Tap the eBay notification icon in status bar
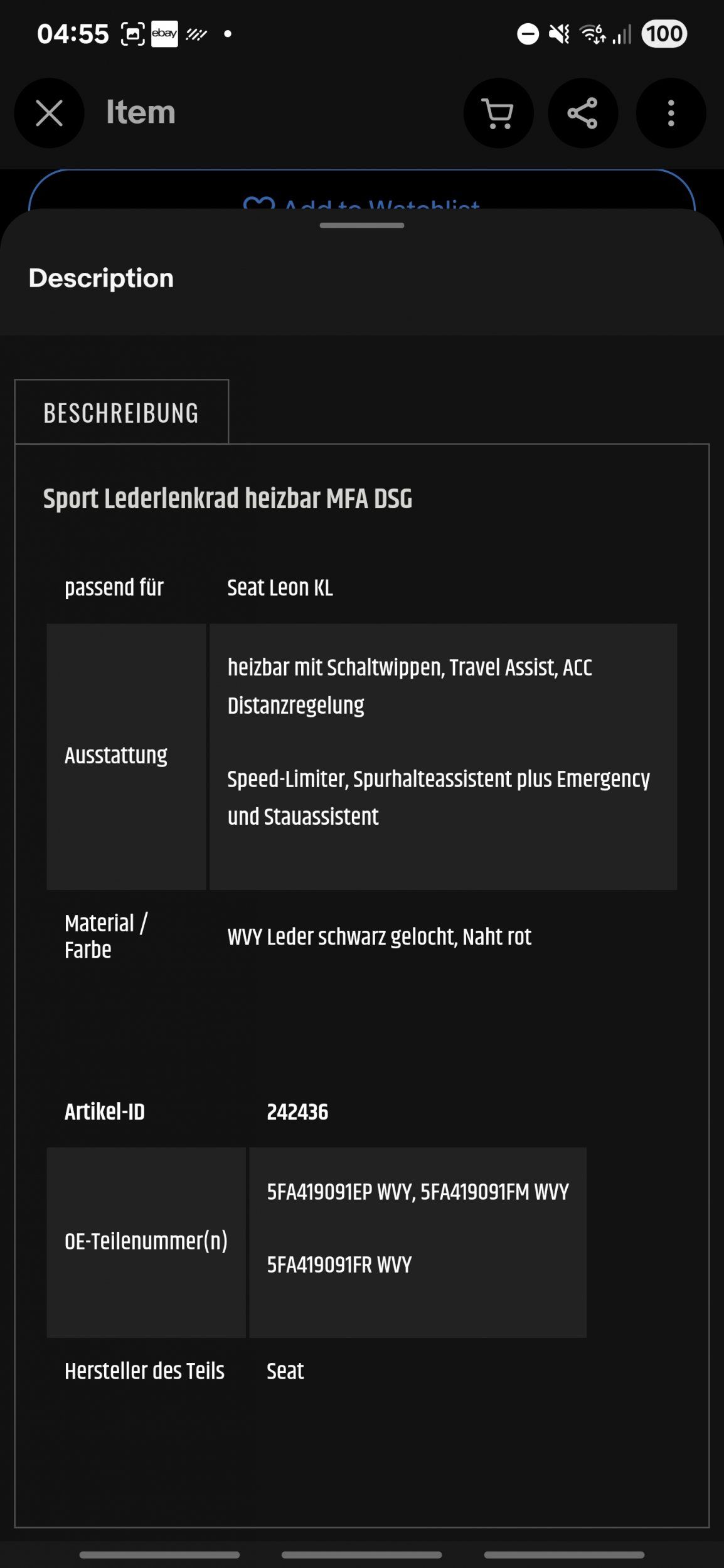 [164, 33]
